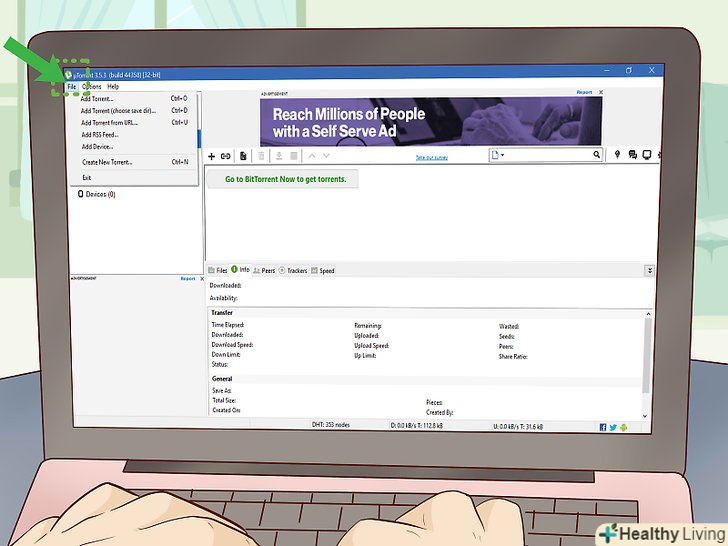Click the Create New Torrent file icon
728x546 pixels.
point(243,156)
